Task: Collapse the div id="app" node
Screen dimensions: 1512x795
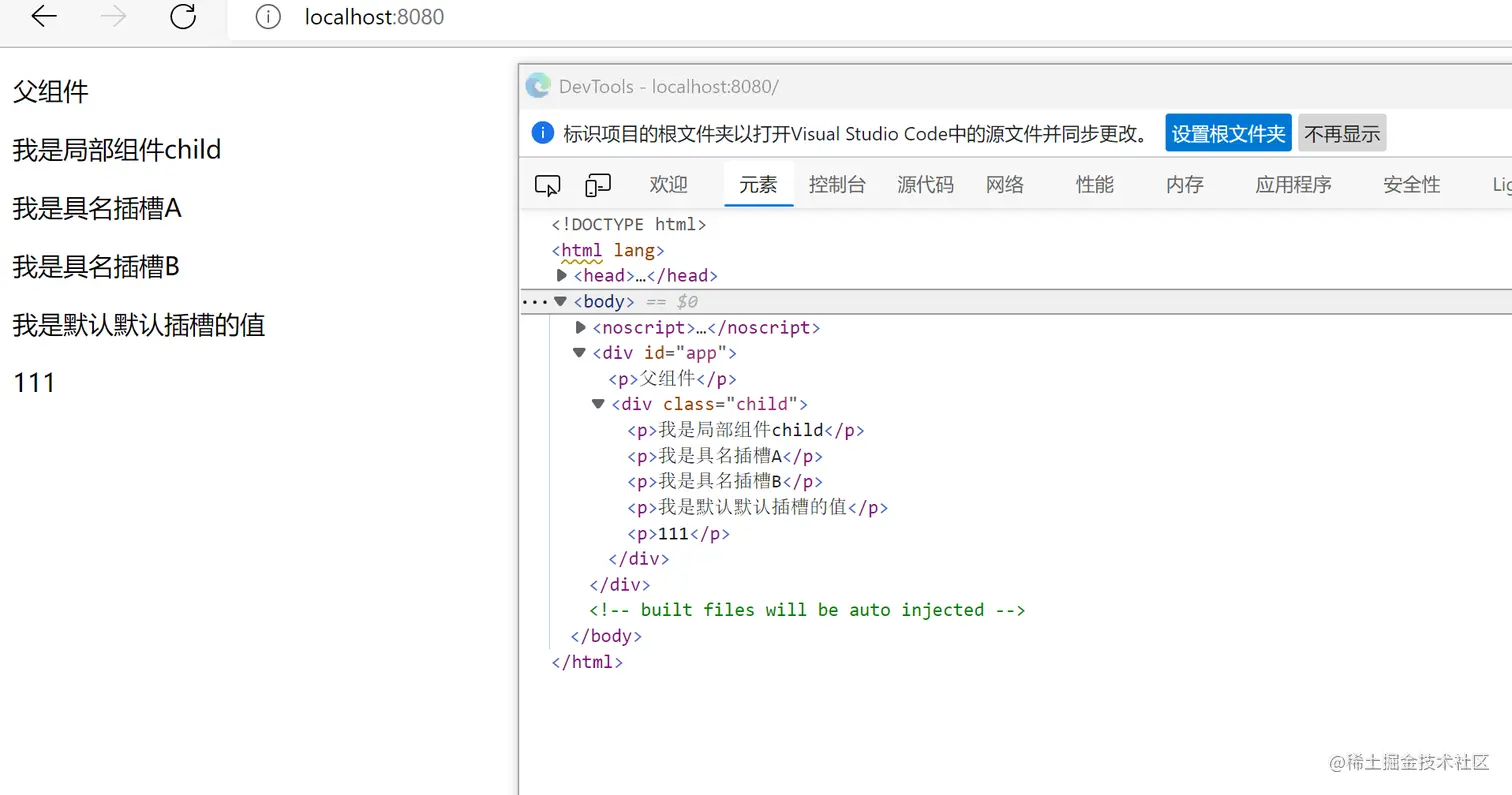Action: pyautogui.click(x=578, y=352)
